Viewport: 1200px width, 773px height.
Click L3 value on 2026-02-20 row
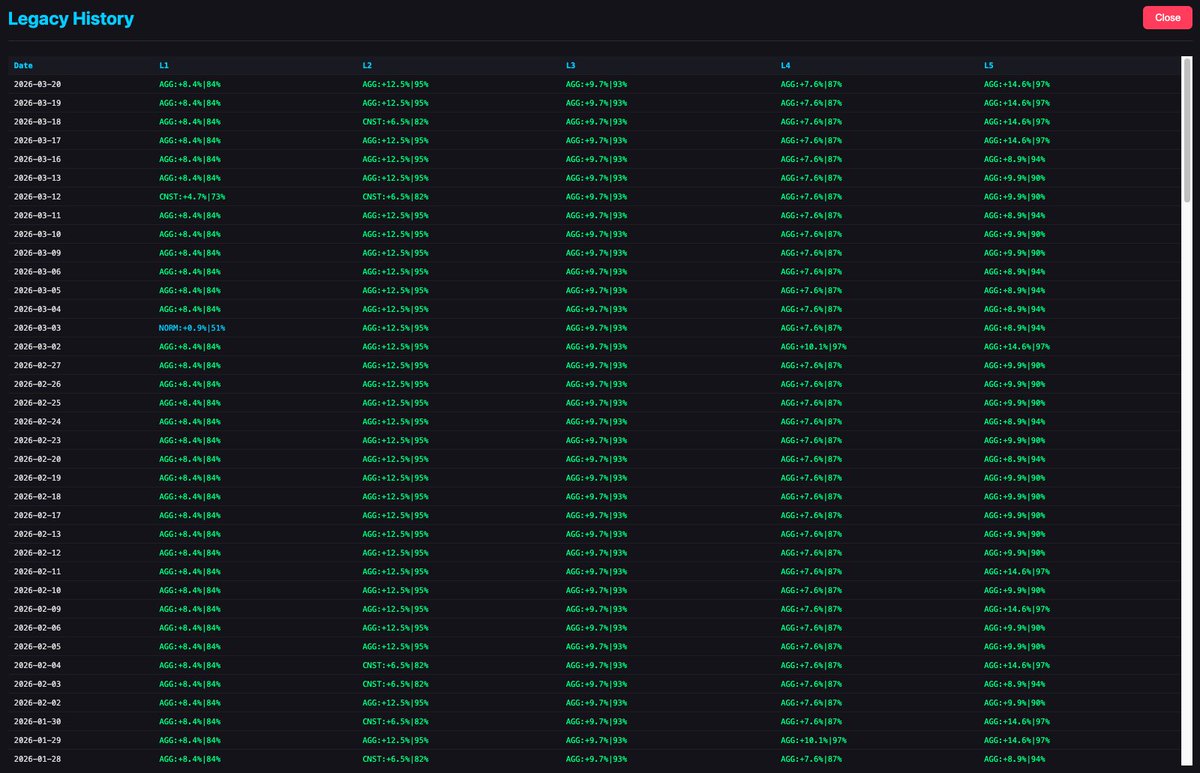597,459
